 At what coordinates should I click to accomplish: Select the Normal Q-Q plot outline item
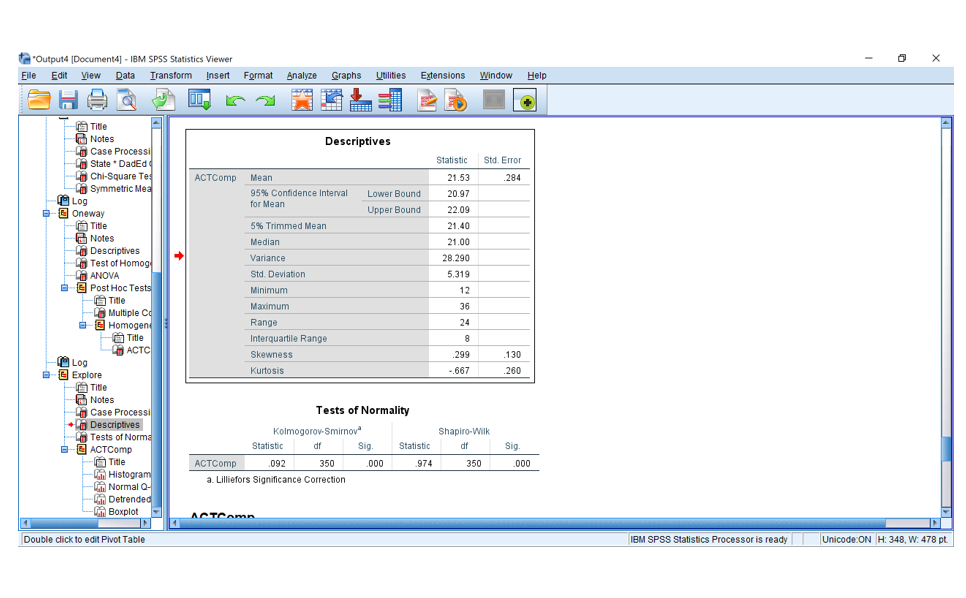click(129, 487)
